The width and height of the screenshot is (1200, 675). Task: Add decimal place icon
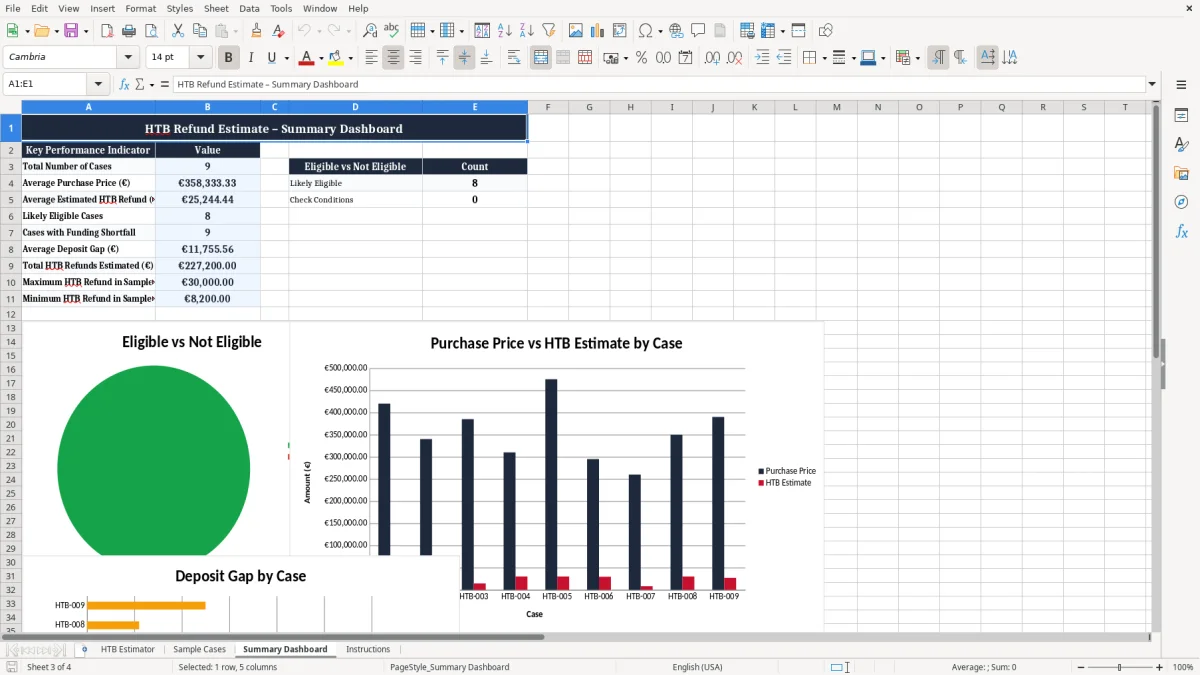[713, 58]
